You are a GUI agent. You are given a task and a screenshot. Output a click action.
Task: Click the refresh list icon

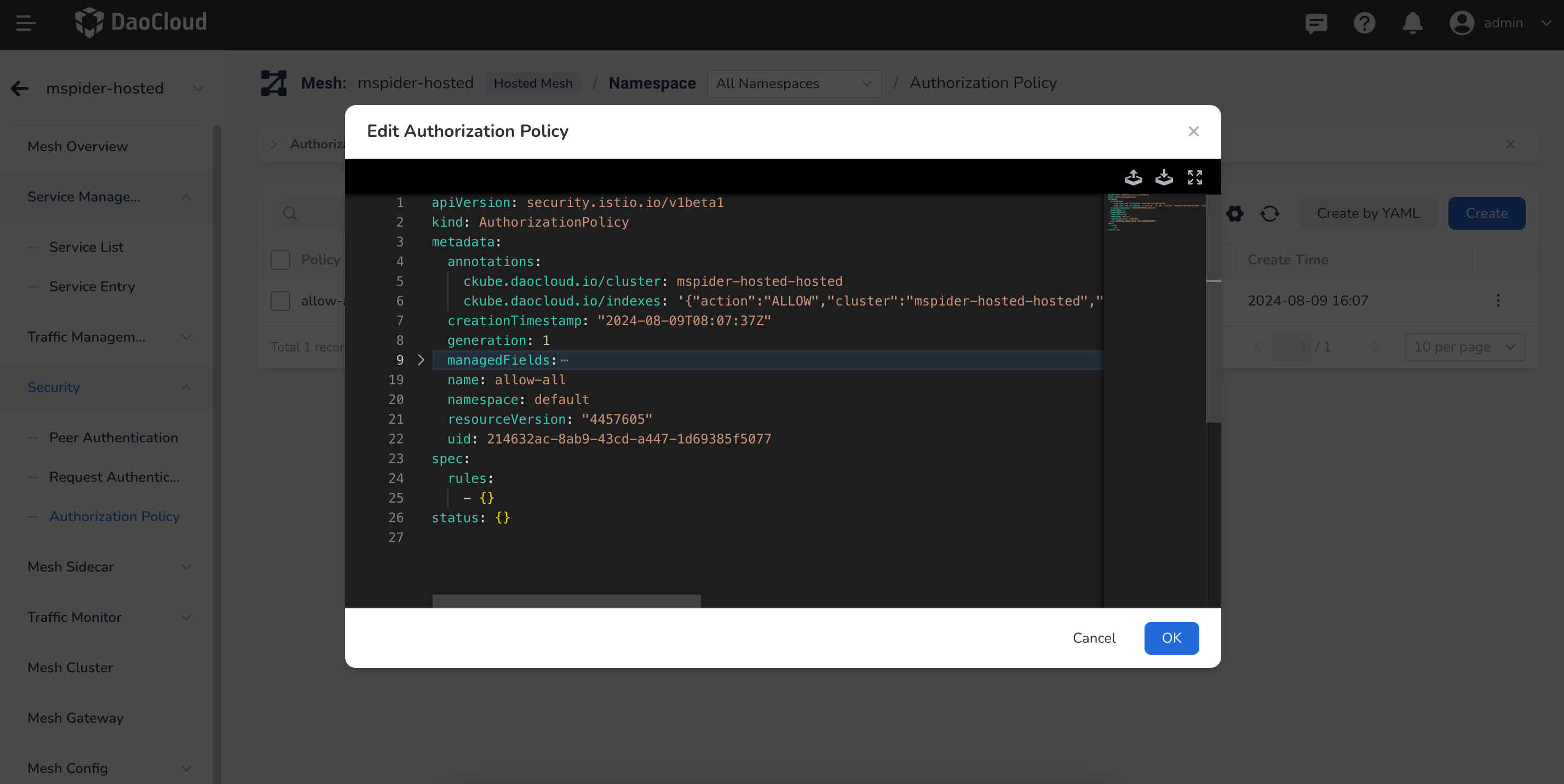pyautogui.click(x=1269, y=214)
